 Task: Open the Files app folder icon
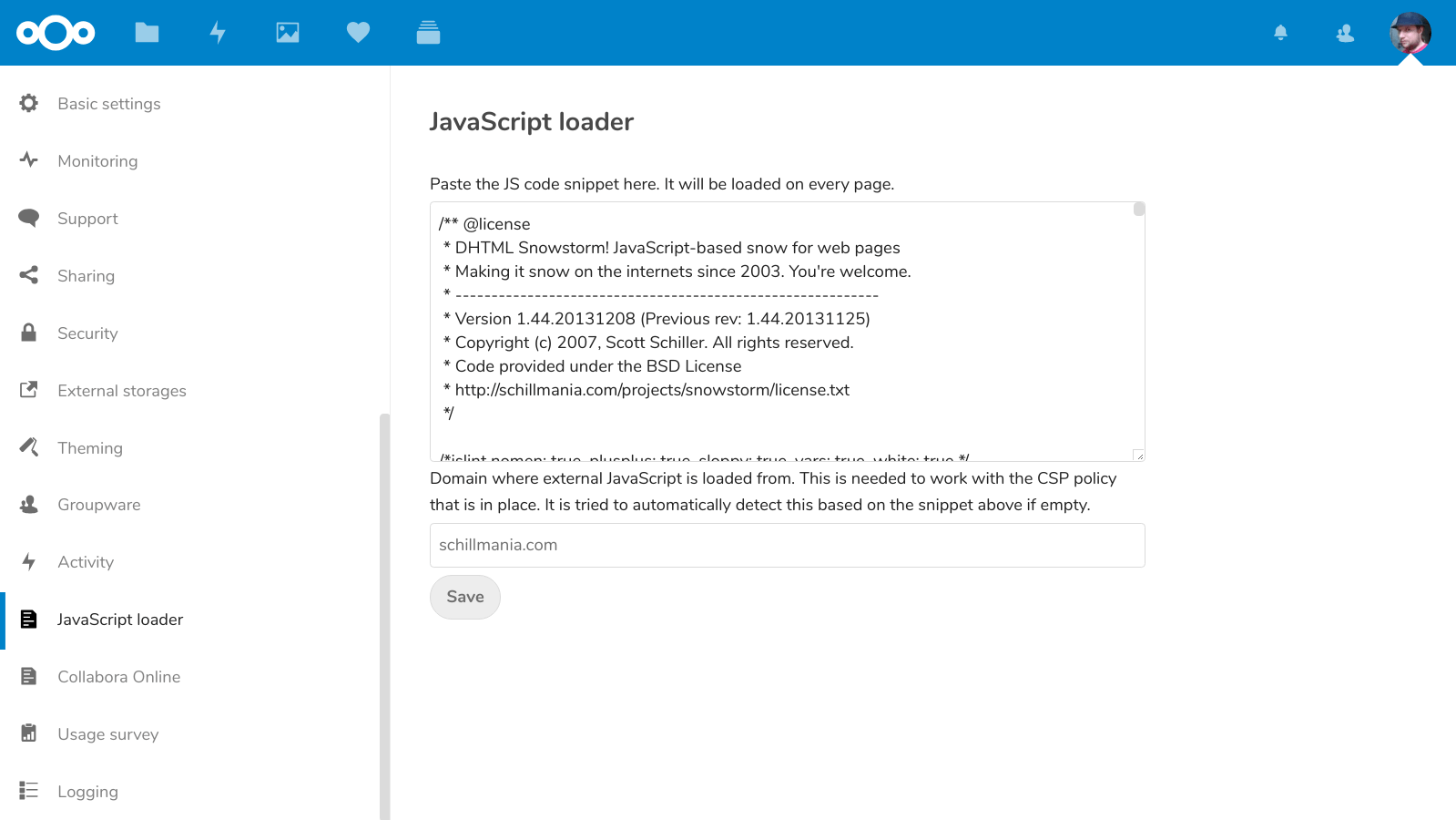tap(147, 33)
